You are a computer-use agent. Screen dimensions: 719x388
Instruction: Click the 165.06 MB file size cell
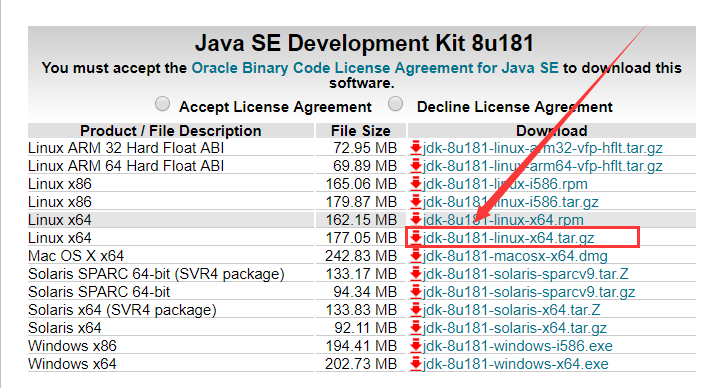click(361, 184)
